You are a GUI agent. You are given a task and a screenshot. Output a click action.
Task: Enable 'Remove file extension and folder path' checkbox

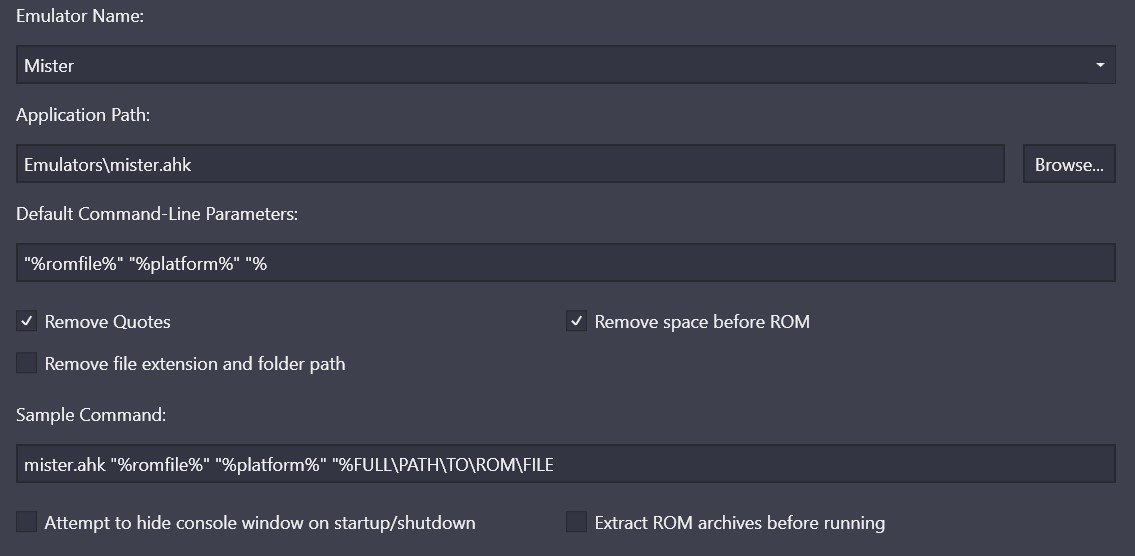click(27, 363)
